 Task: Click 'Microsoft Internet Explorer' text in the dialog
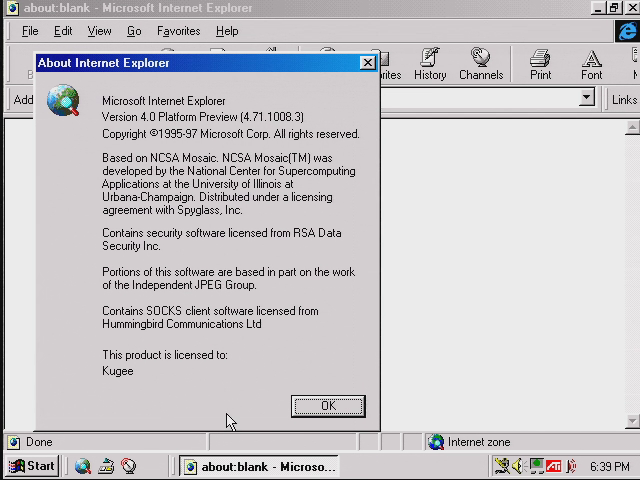coord(164,101)
